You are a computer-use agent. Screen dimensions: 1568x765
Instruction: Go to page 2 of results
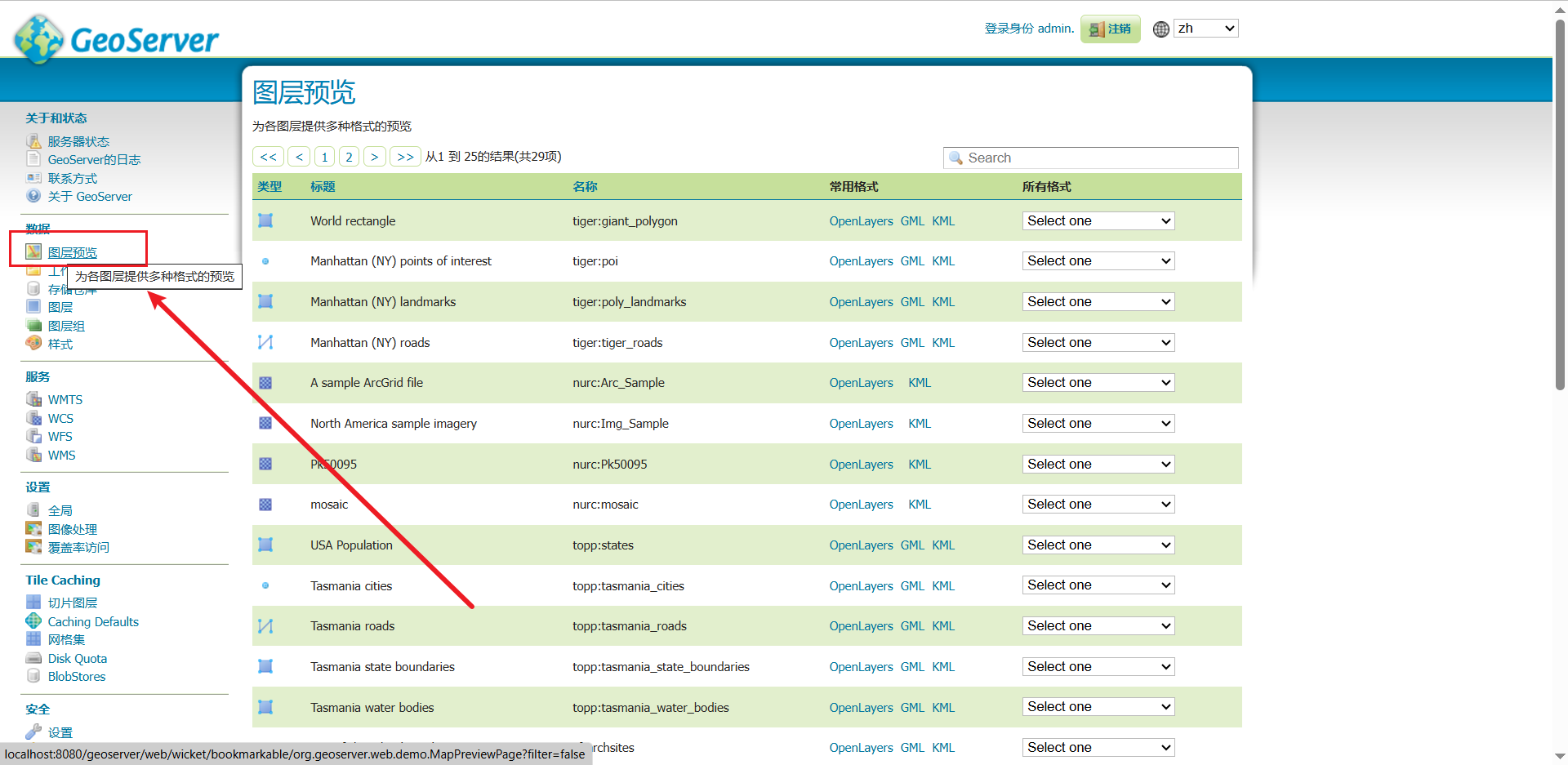pos(349,157)
